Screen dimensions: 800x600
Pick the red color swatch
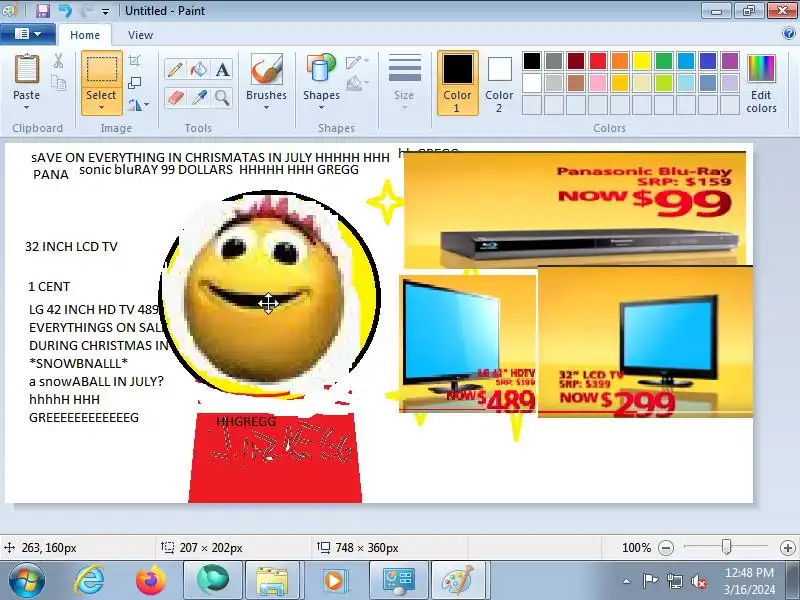coord(598,61)
